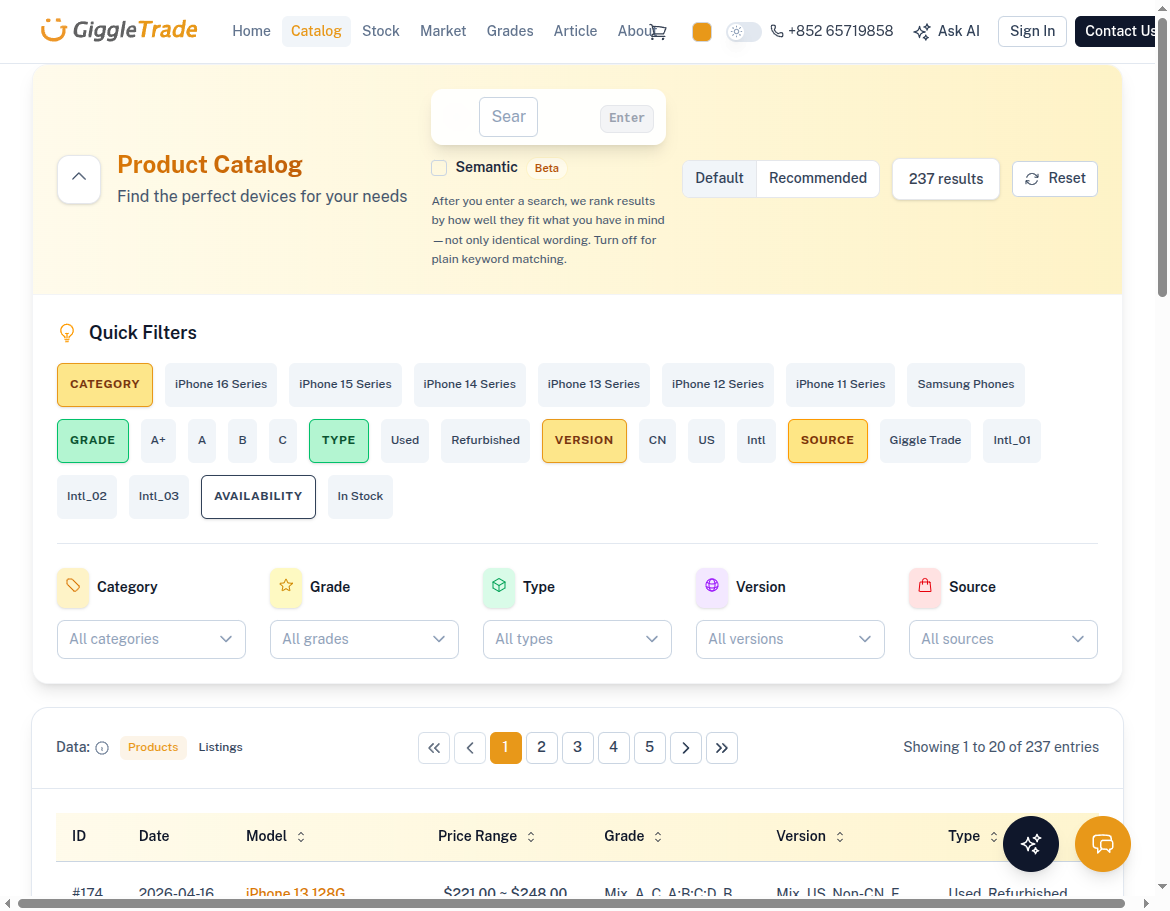Click the lightbulb icon beside Quick Filters

(67, 332)
